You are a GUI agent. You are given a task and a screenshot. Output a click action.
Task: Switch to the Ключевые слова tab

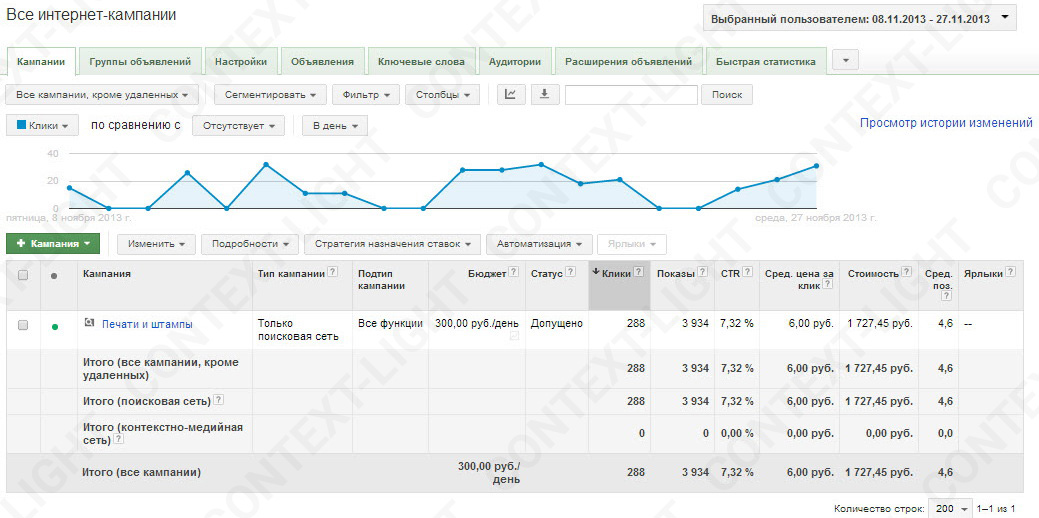pyautogui.click(x=421, y=61)
